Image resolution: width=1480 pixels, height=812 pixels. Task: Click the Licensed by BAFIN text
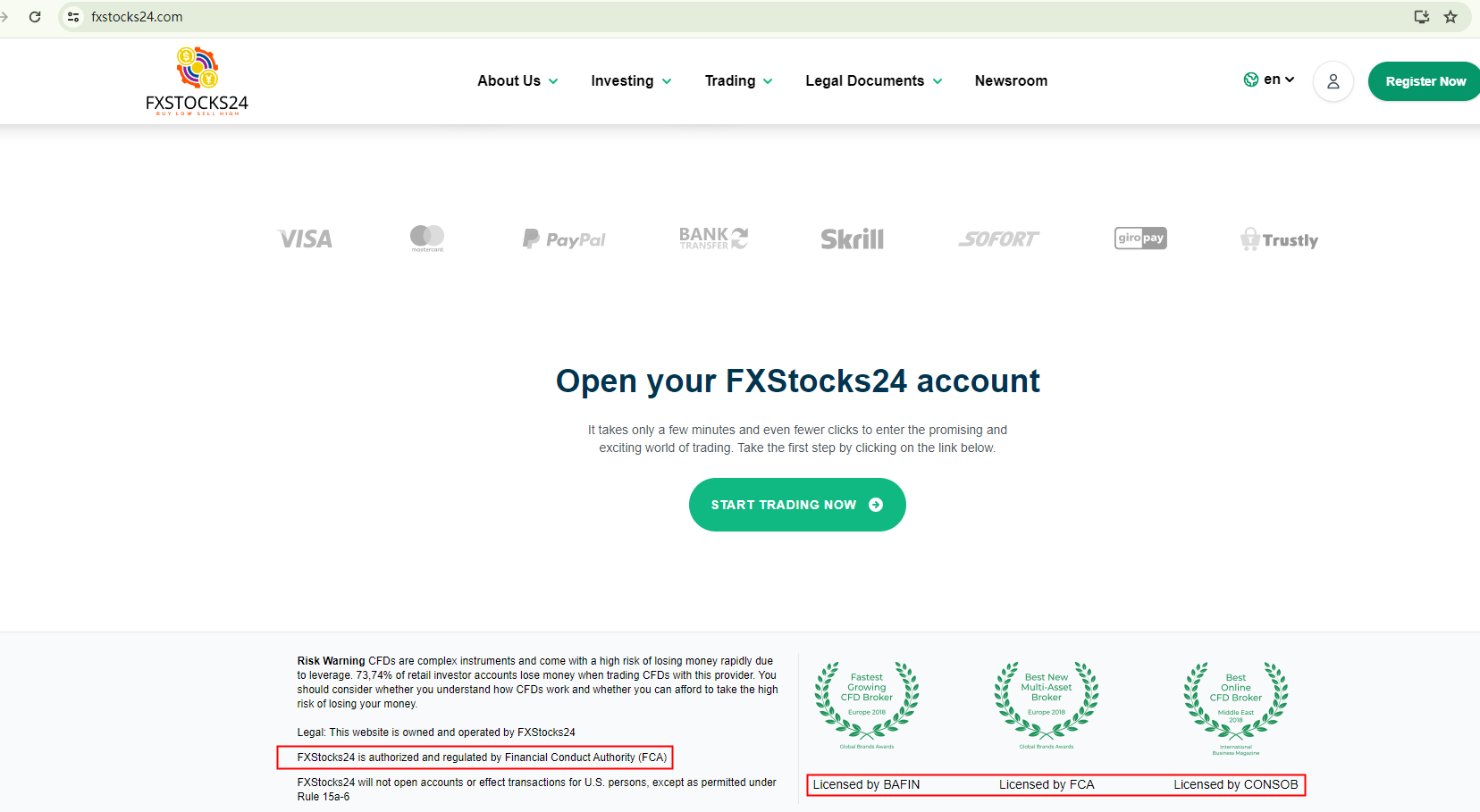point(866,784)
